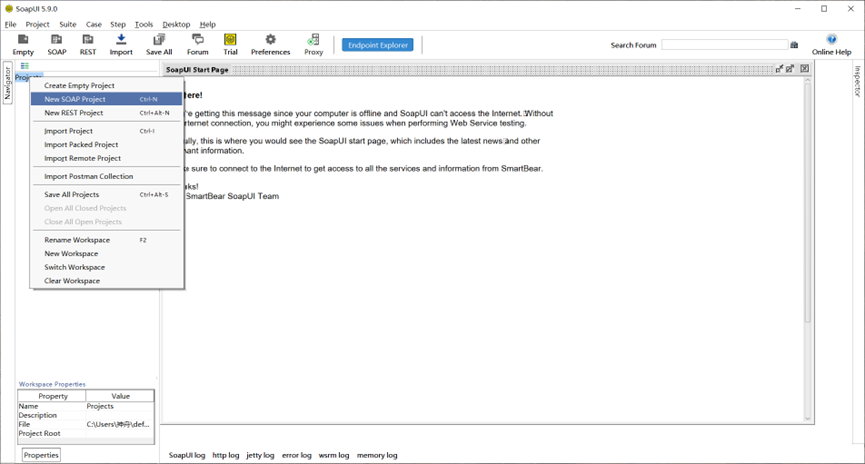Click in the Search Forum field
The image size is (865, 464).
pos(724,45)
